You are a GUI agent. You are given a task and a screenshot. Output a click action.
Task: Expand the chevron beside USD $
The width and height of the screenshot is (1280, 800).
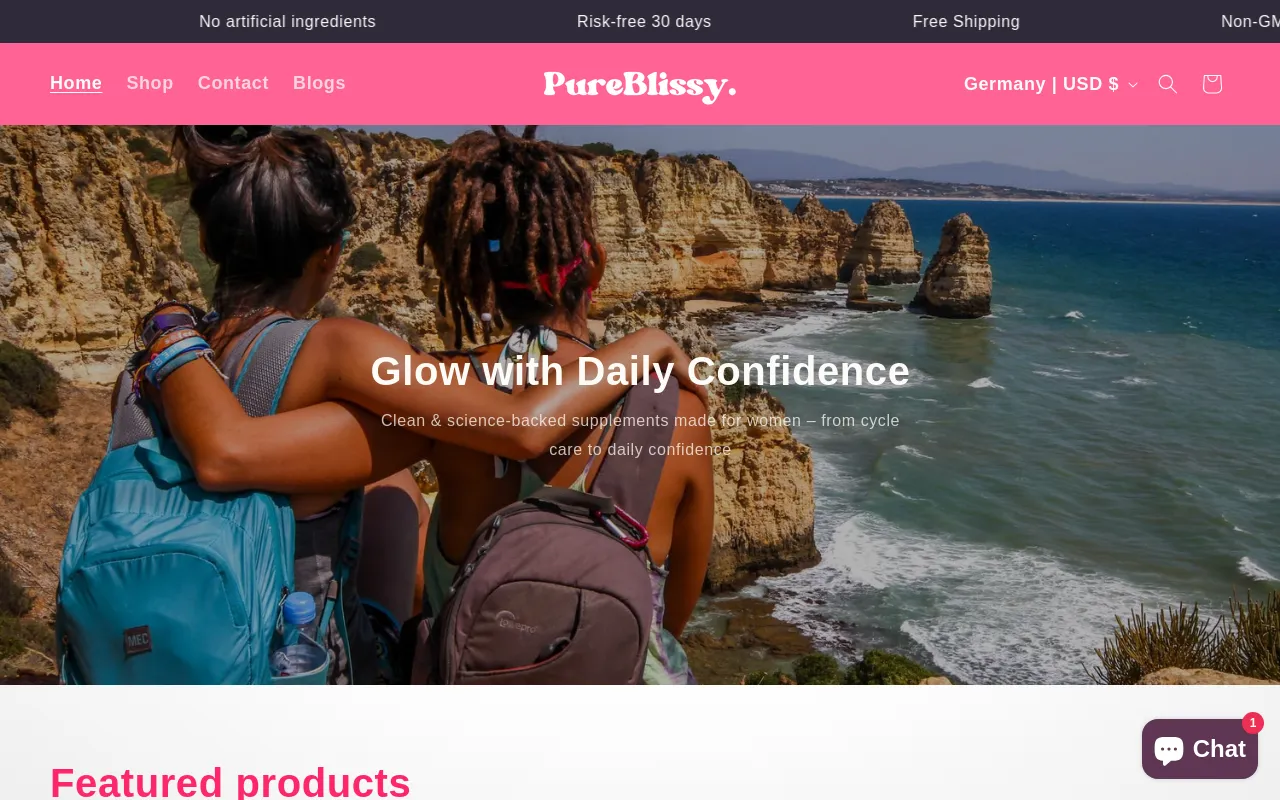[1133, 85]
